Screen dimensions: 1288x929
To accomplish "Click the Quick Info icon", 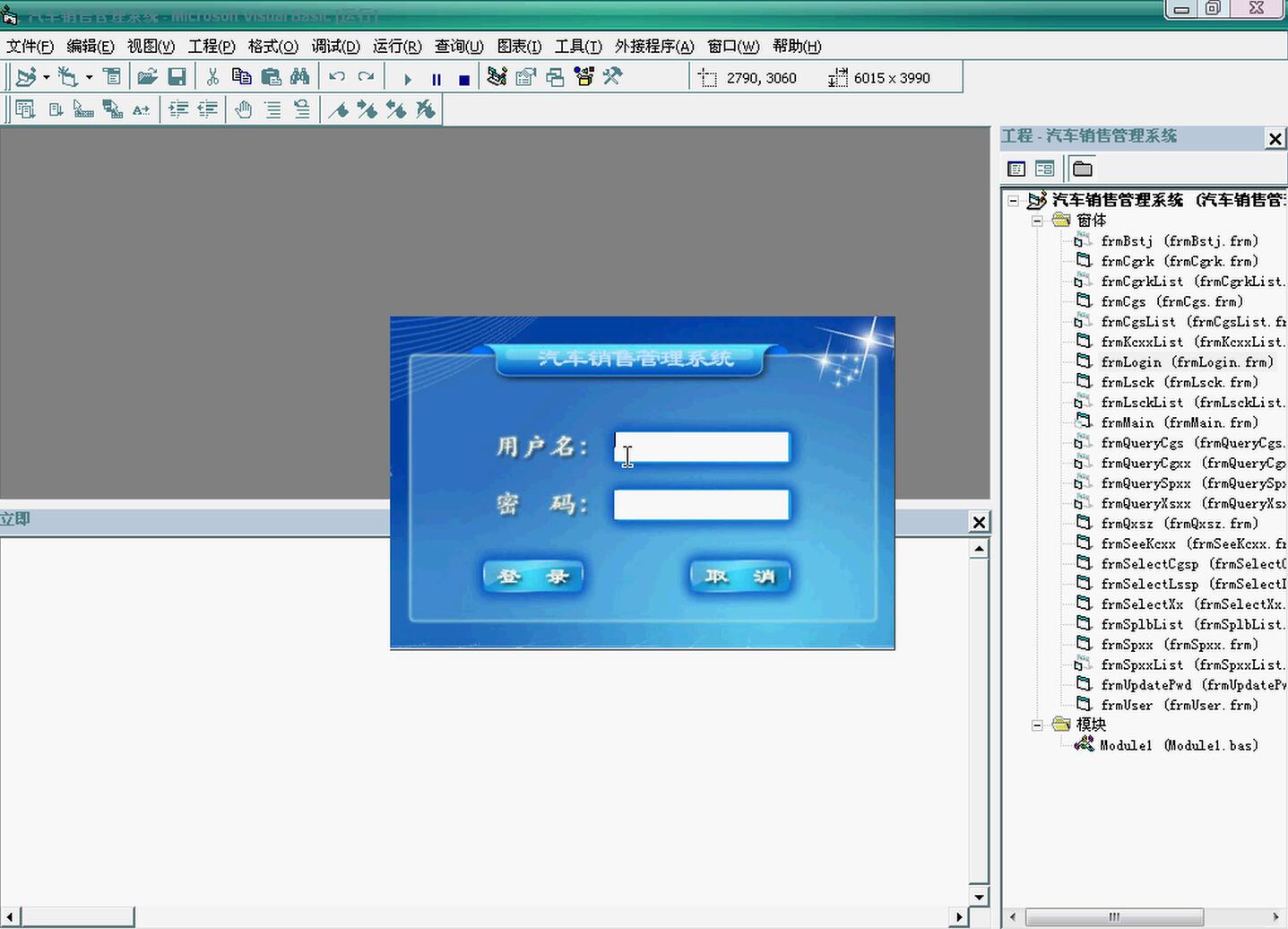I will coord(83,109).
